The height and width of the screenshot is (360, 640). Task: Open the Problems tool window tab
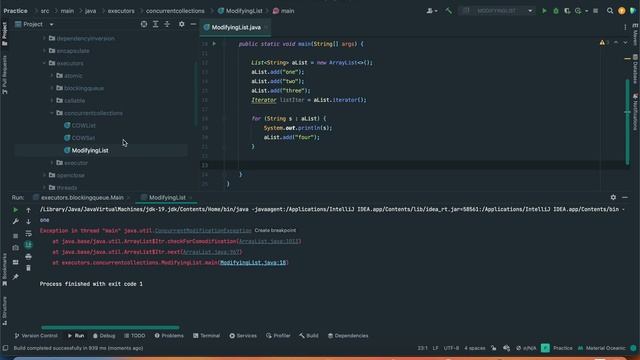click(x=169, y=336)
